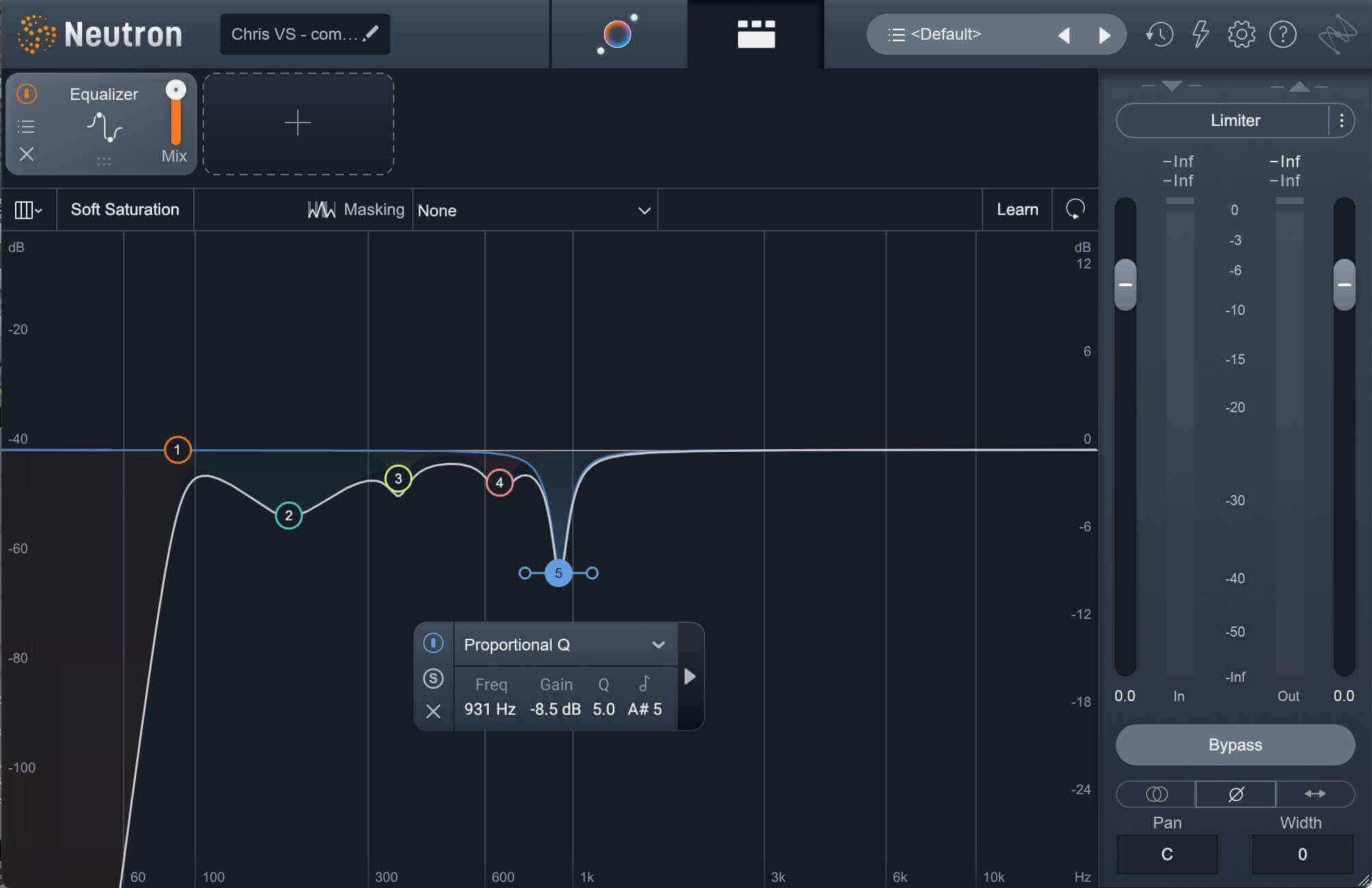Toggle the channel mode overlapping circles icon

tap(1156, 794)
